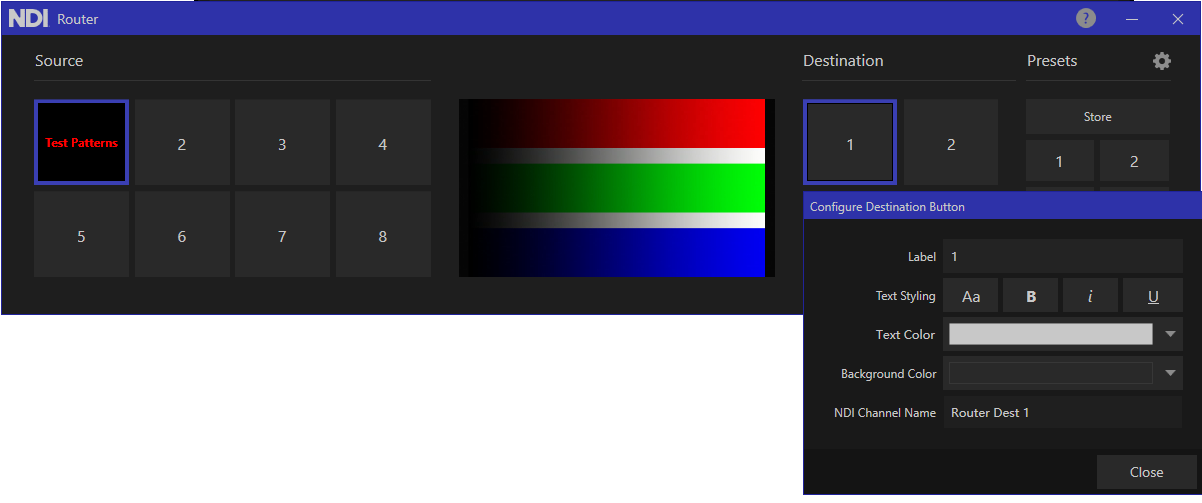Click the NDI Channel Name field
1202x503 pixels.
[1062, 412]
